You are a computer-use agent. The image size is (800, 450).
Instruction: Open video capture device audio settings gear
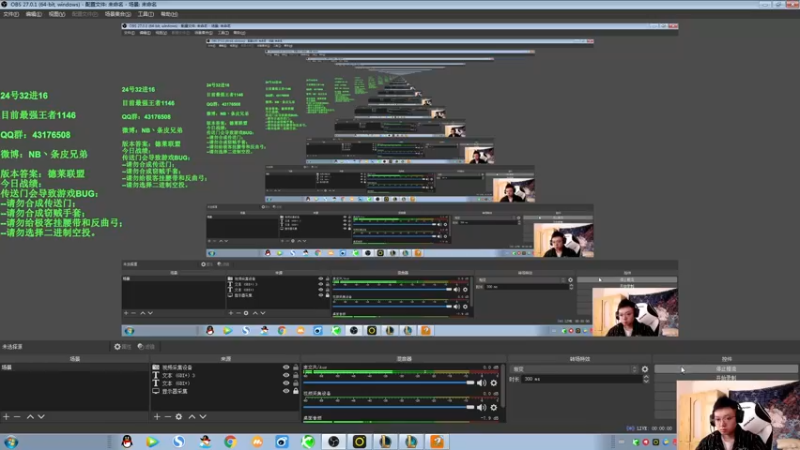coord(493,407)
